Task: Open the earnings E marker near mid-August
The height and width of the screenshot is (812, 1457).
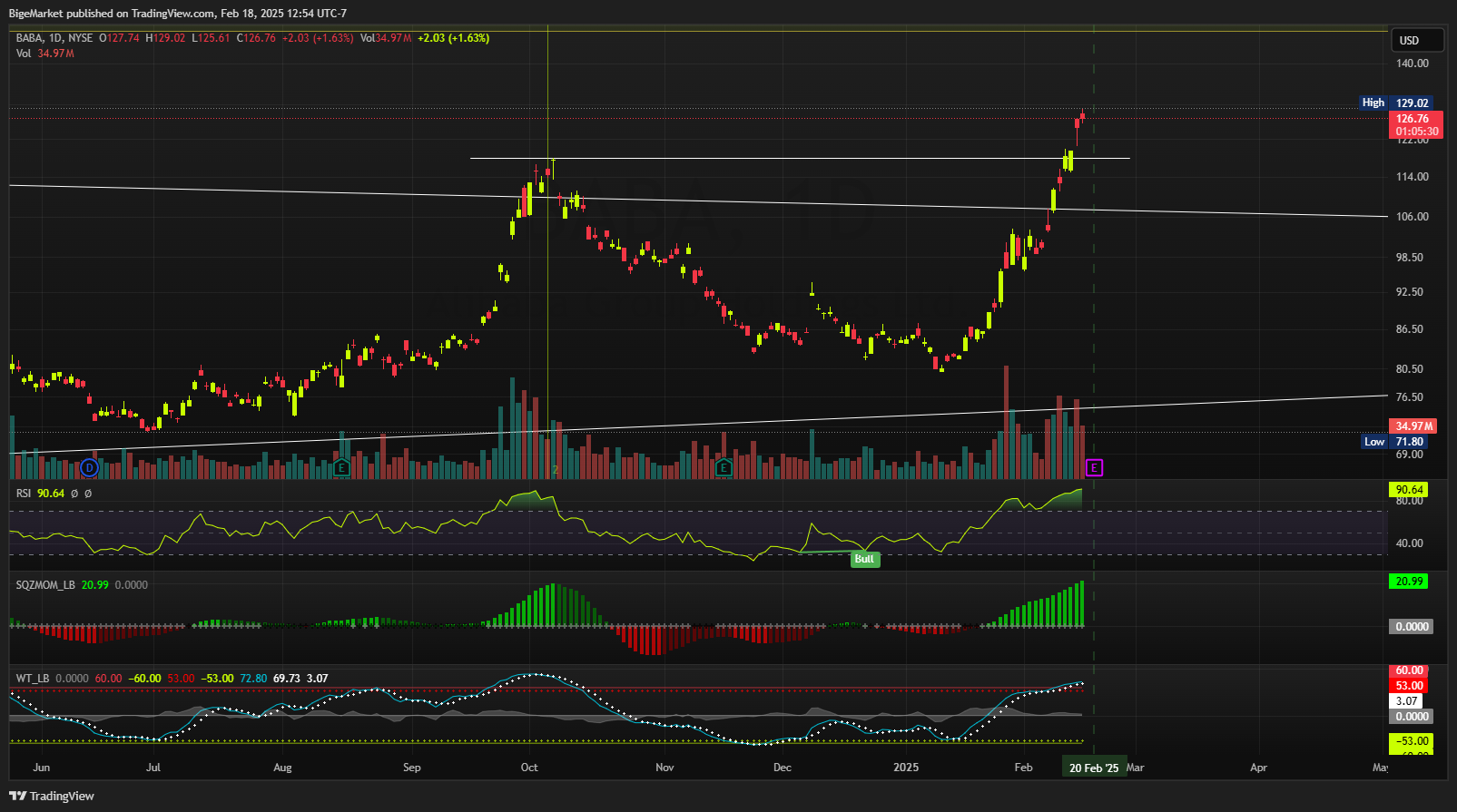Action: (x=342, y=468)
